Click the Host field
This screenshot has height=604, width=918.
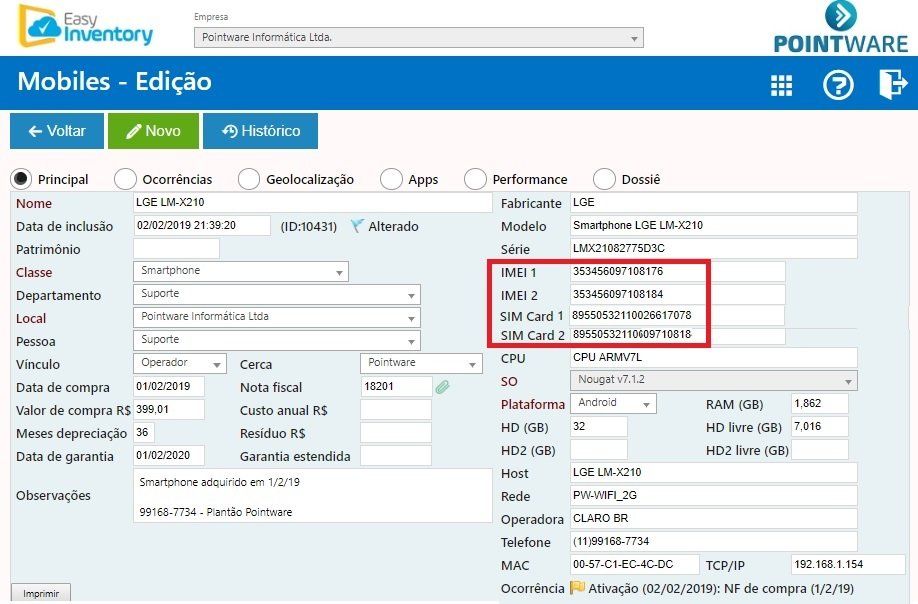[714, 472]
